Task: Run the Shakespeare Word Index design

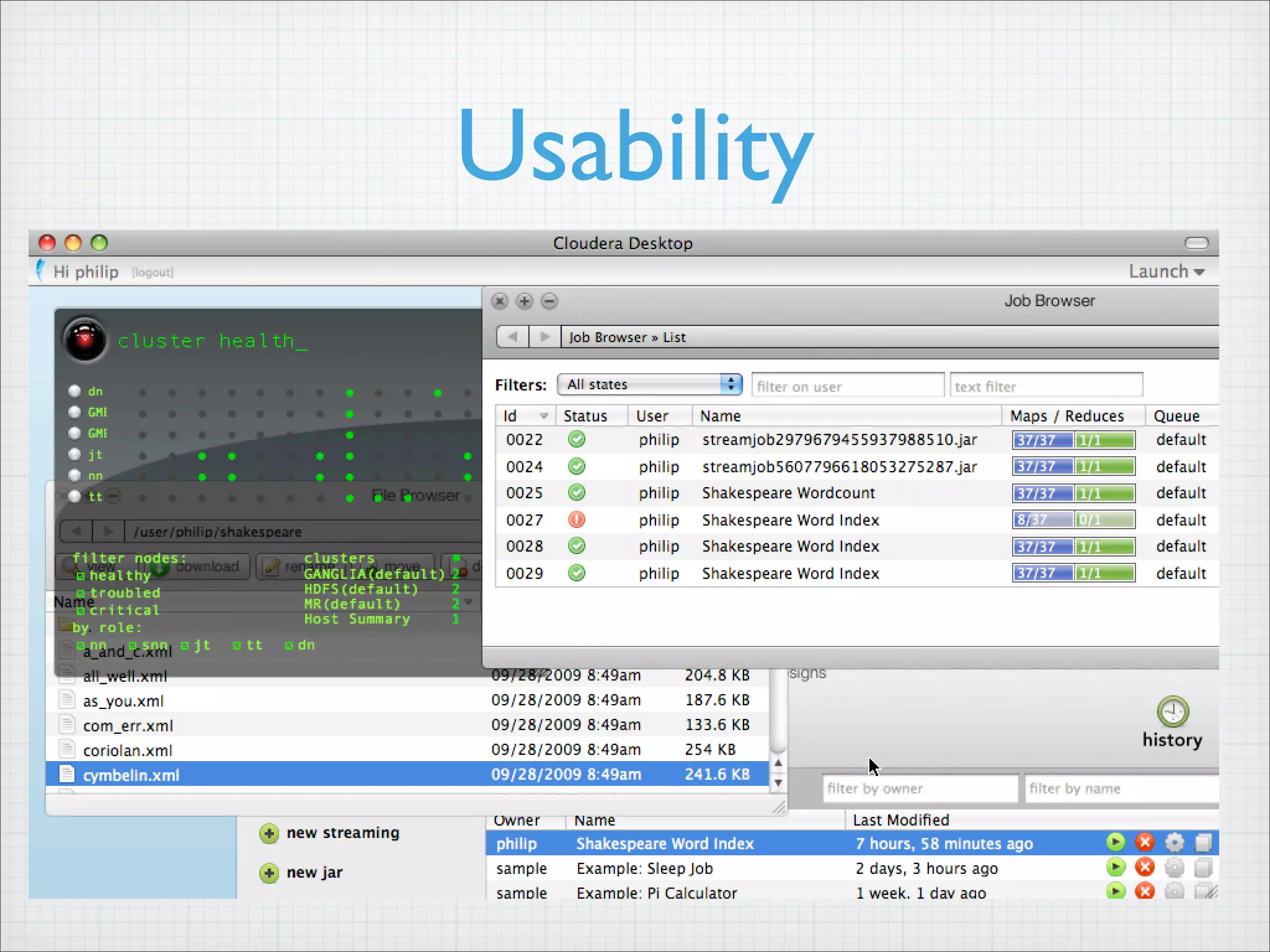Action: pyautogui.click(x=1115, y=842)
